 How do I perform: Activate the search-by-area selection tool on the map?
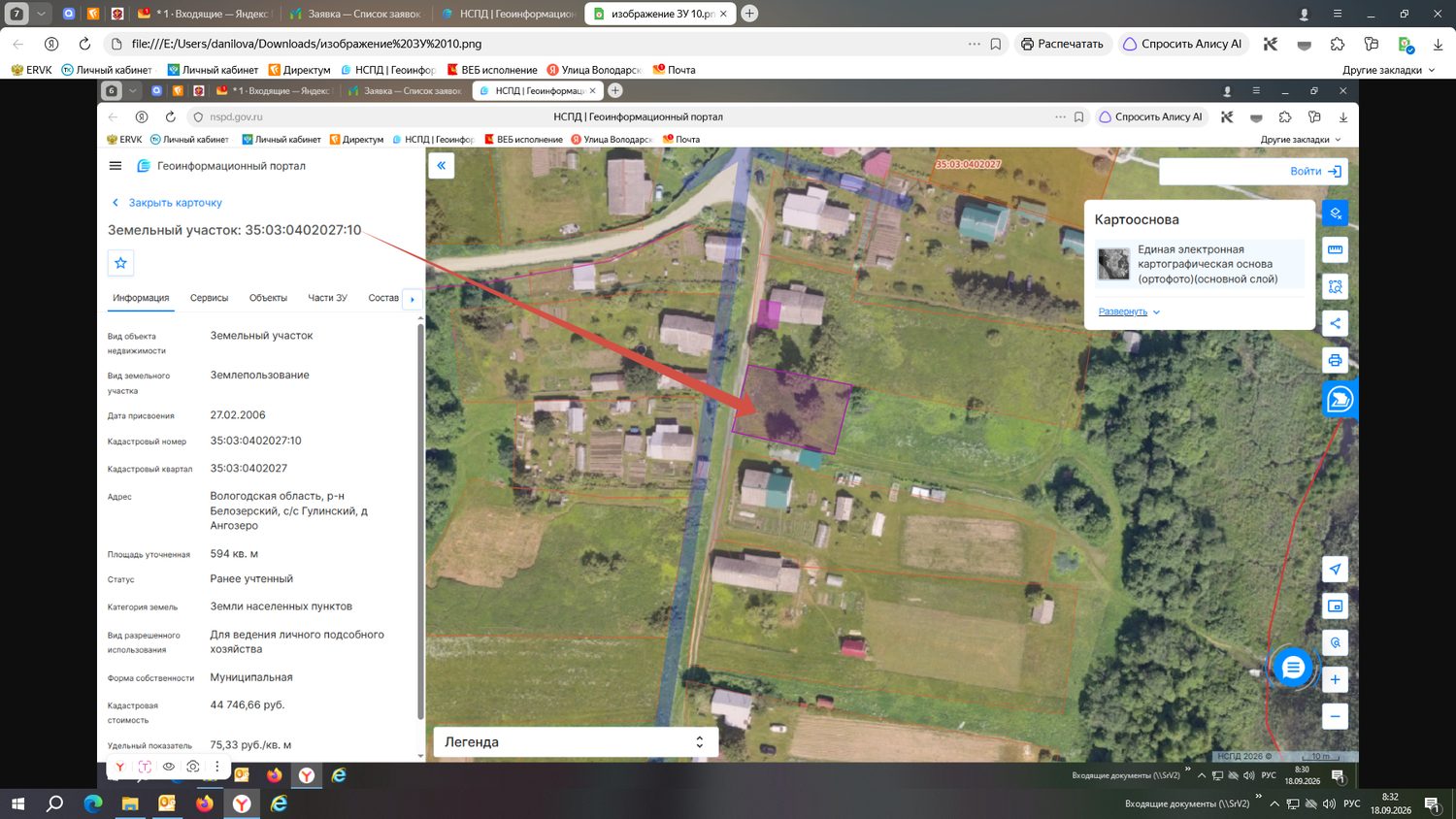(x=1335, y=287)
